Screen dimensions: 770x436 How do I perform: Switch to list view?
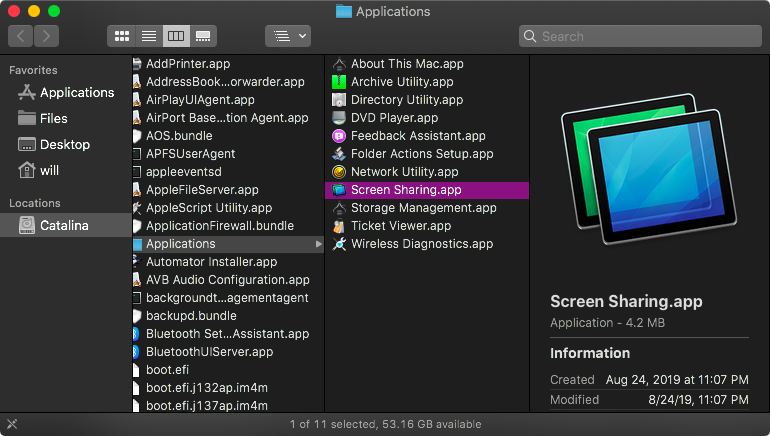tap(149, 36)
